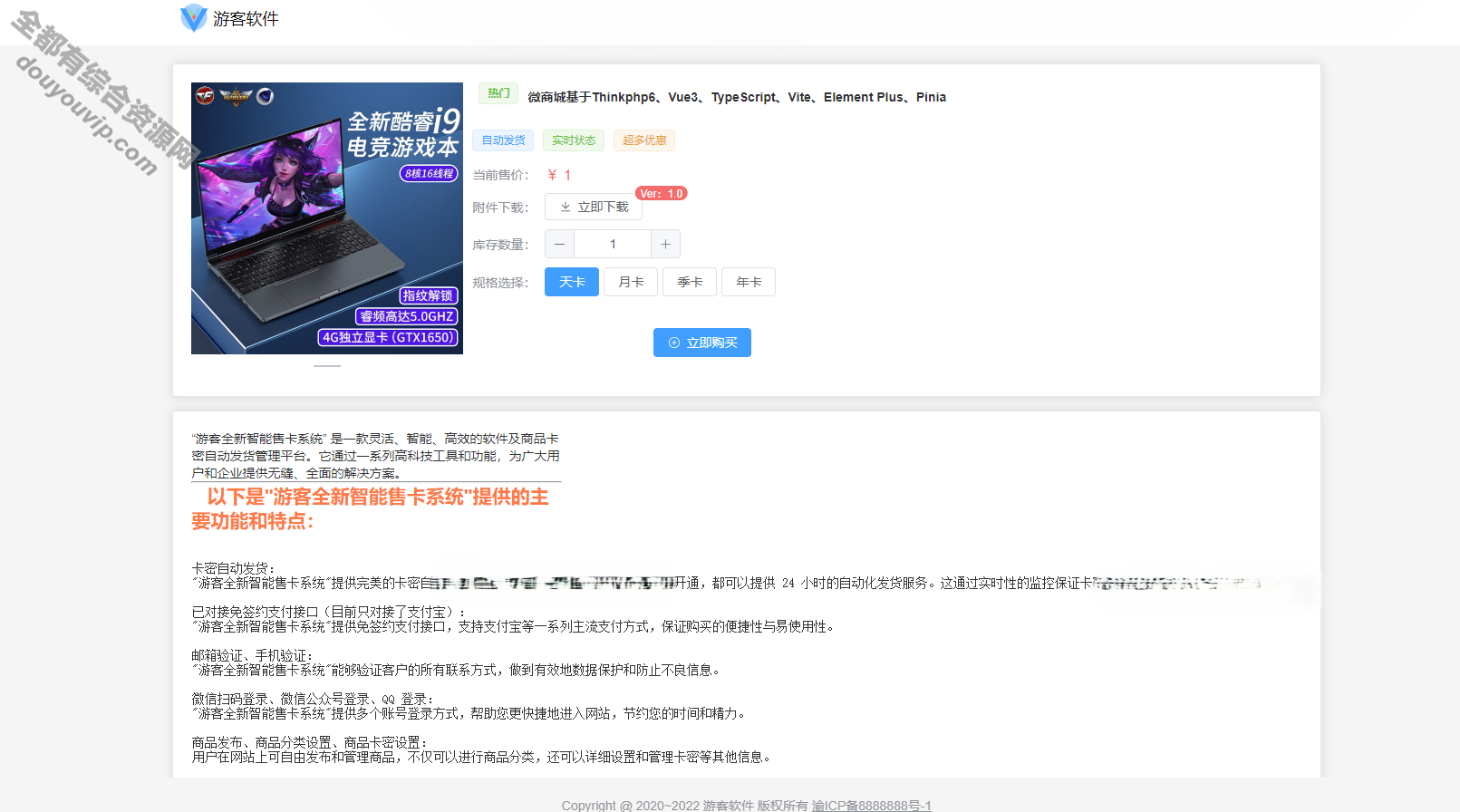Select the 季卡 specification option
This screenshot has width=1460, height=812.
pyautogui.click(x=690, y=282)
